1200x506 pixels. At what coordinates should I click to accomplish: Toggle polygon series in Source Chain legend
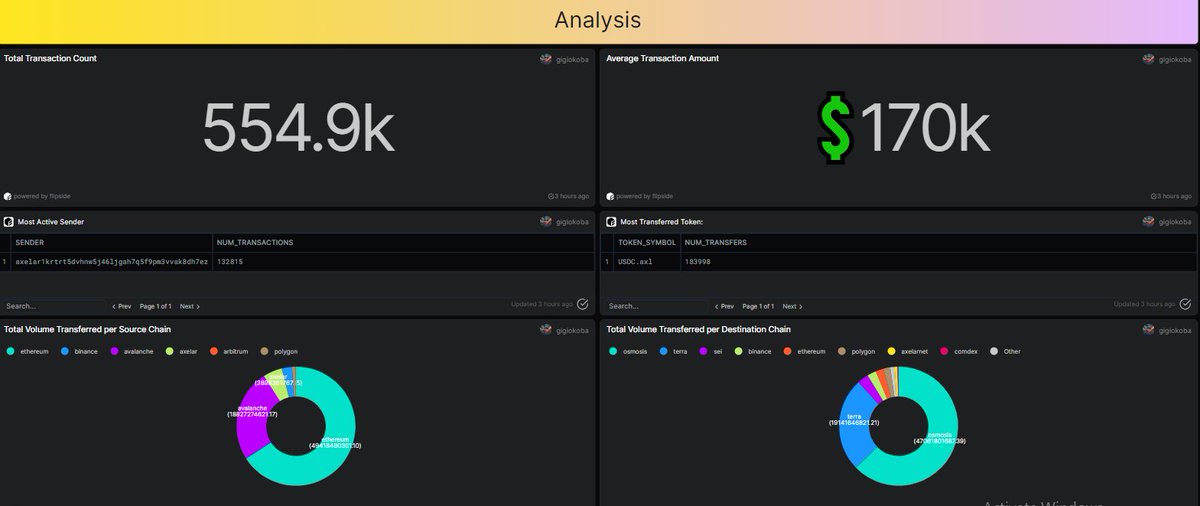pyautogui.click(x=279, y=351)
